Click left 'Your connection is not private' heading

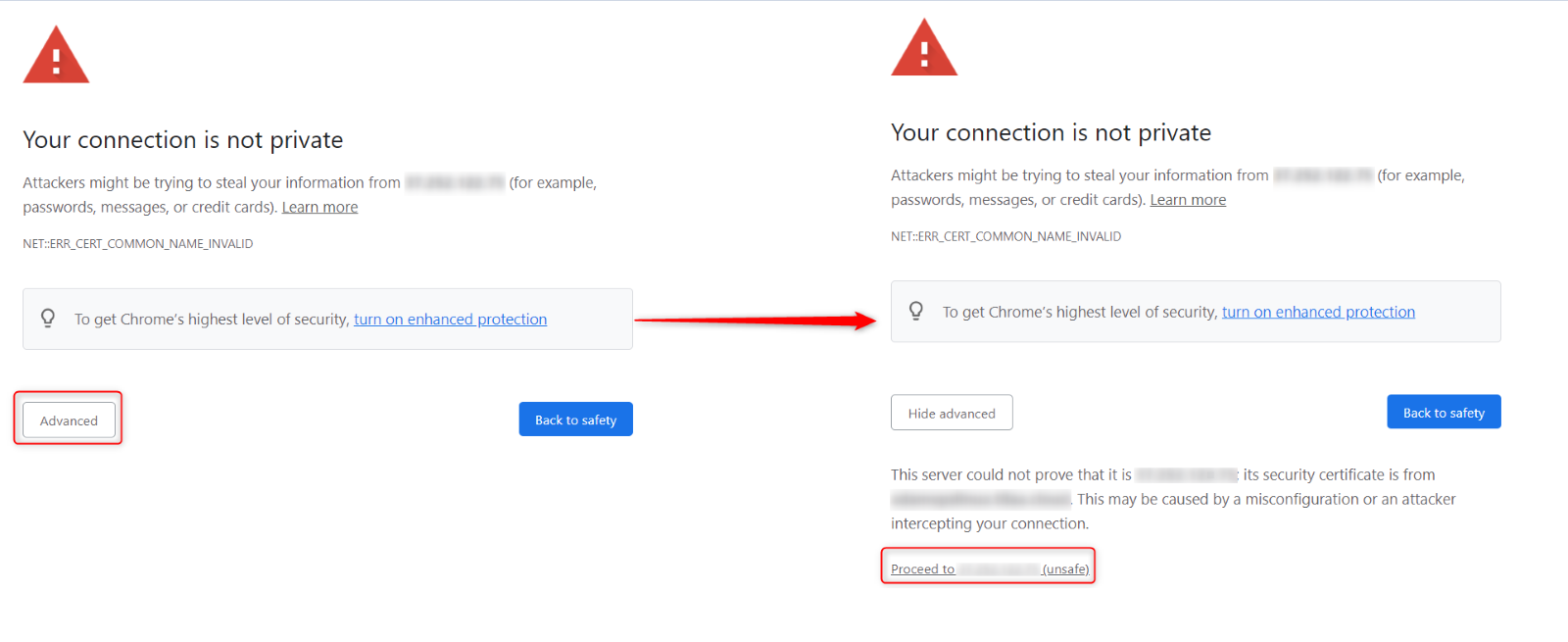pos(183,140)
